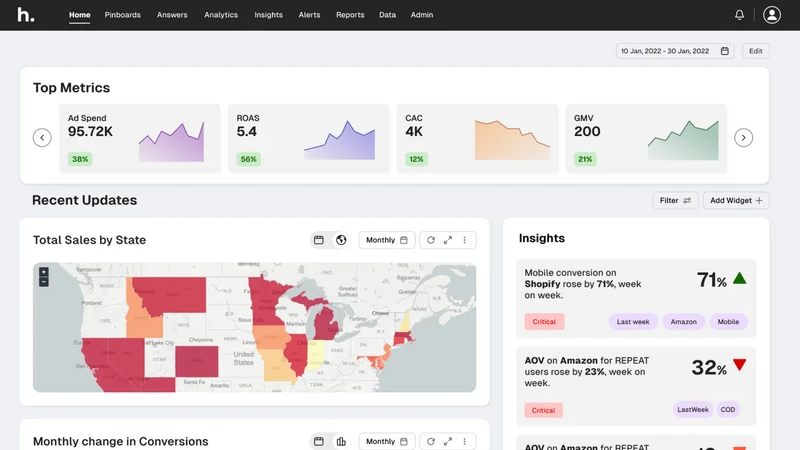Select the GMV metric card

point(645,138)
